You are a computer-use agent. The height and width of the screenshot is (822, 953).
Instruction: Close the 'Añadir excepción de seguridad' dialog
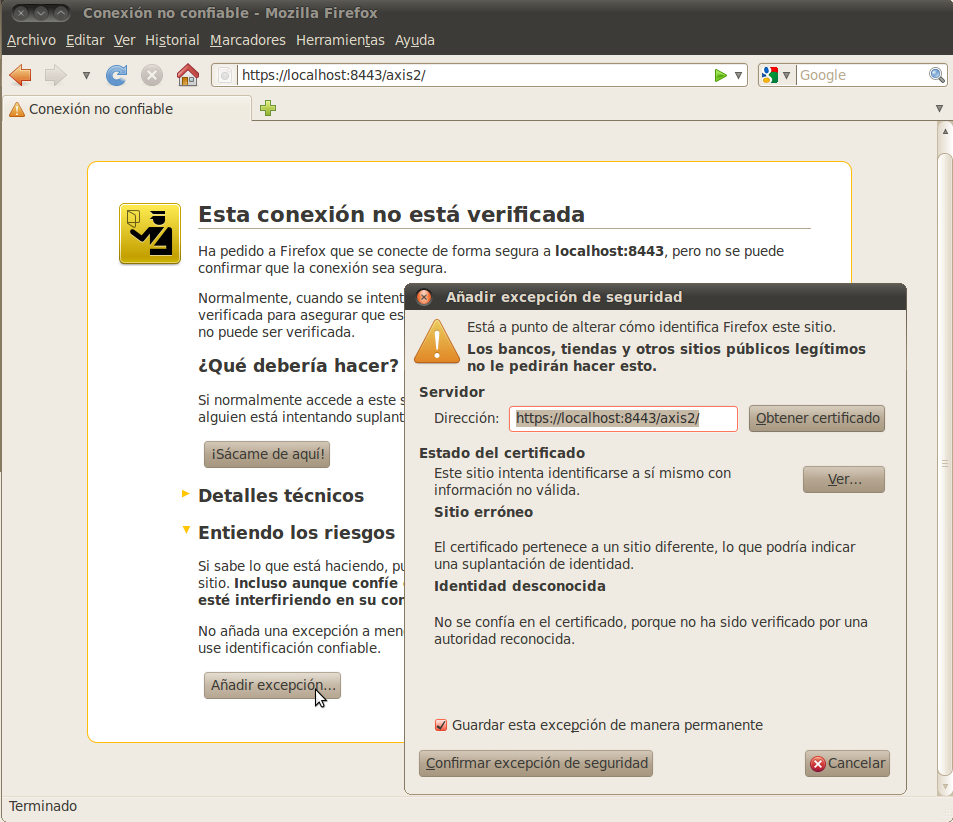(424, 297)
